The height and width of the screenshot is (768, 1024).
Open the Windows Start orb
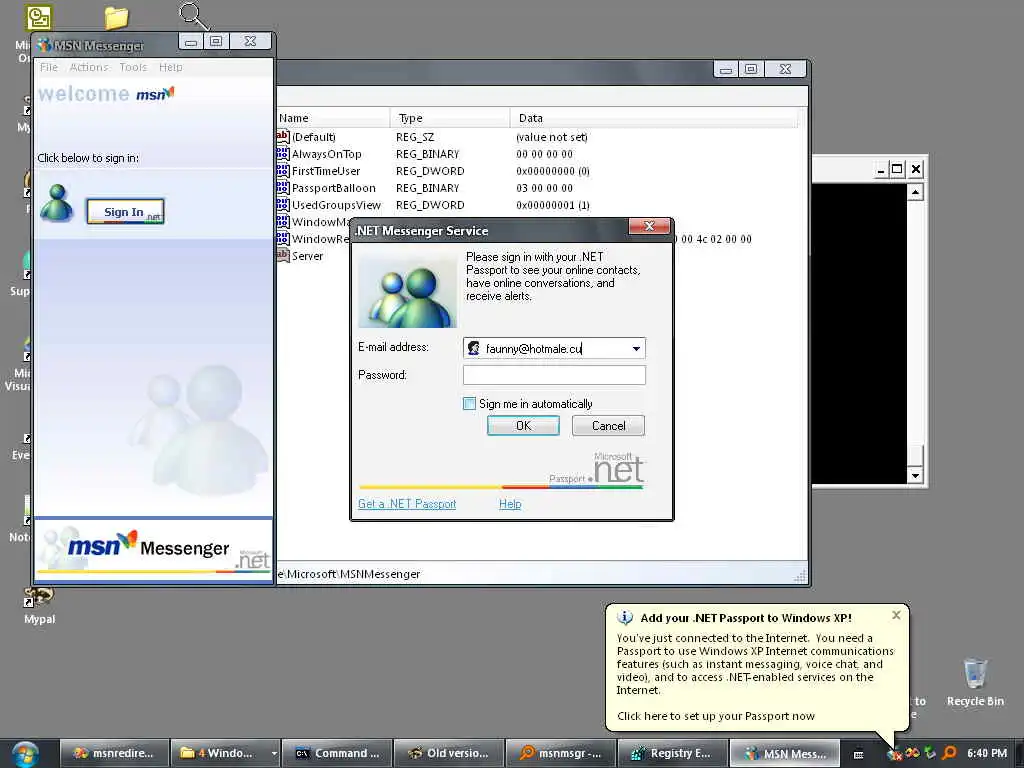(25, 754)
